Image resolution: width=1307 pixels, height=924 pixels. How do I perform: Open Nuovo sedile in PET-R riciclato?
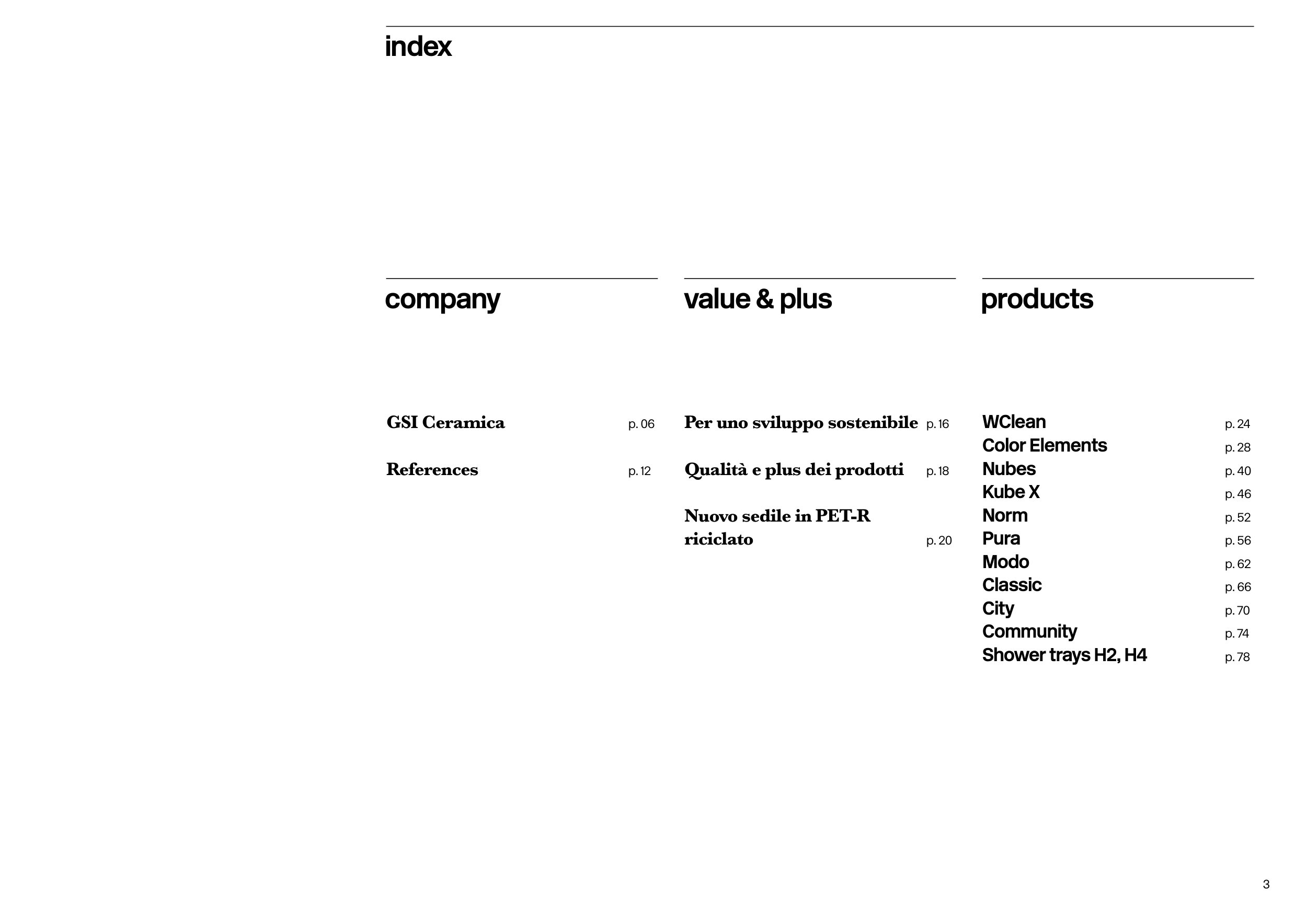(777, 527)
